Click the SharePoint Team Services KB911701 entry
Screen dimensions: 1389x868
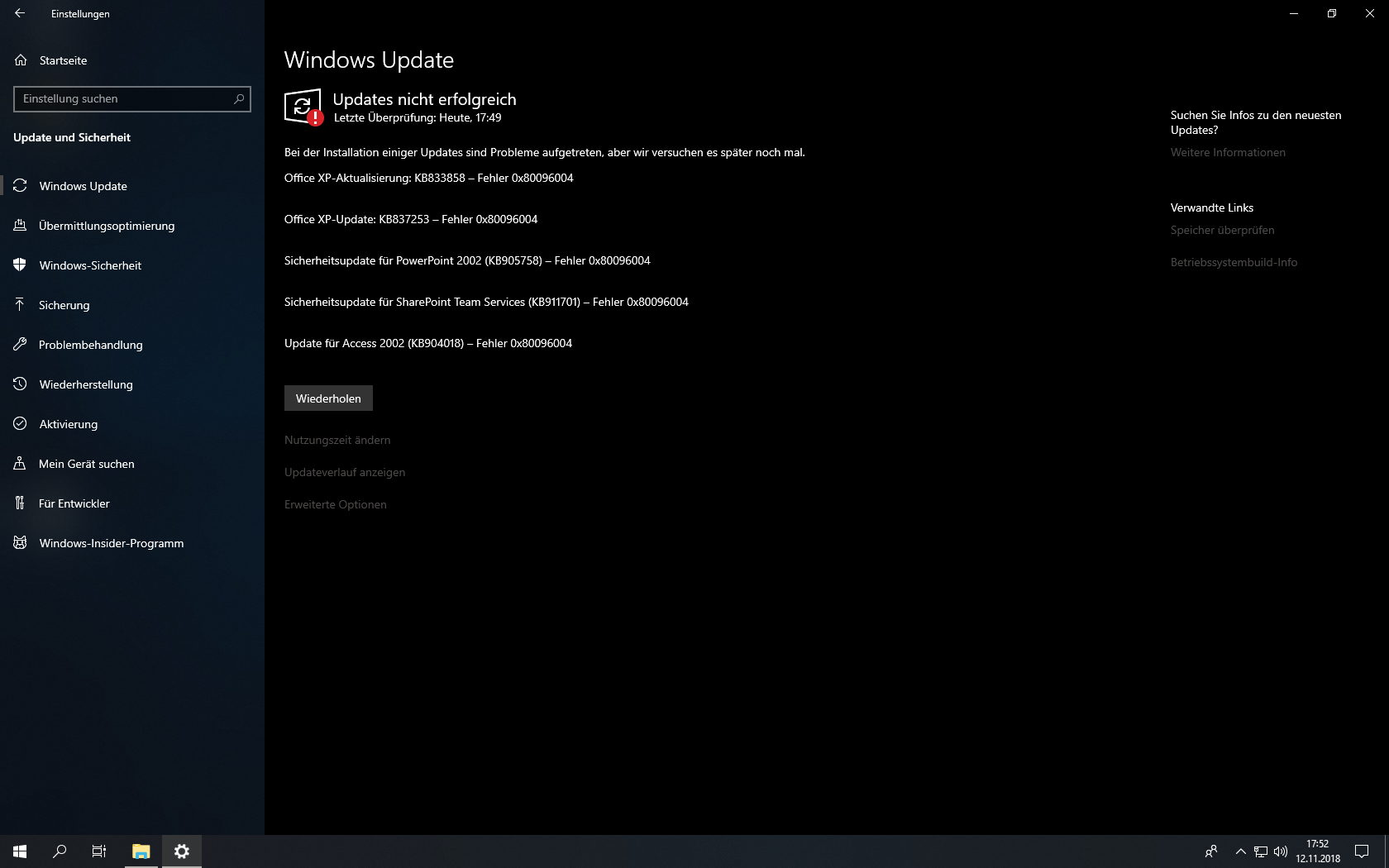tap(486, 302)
